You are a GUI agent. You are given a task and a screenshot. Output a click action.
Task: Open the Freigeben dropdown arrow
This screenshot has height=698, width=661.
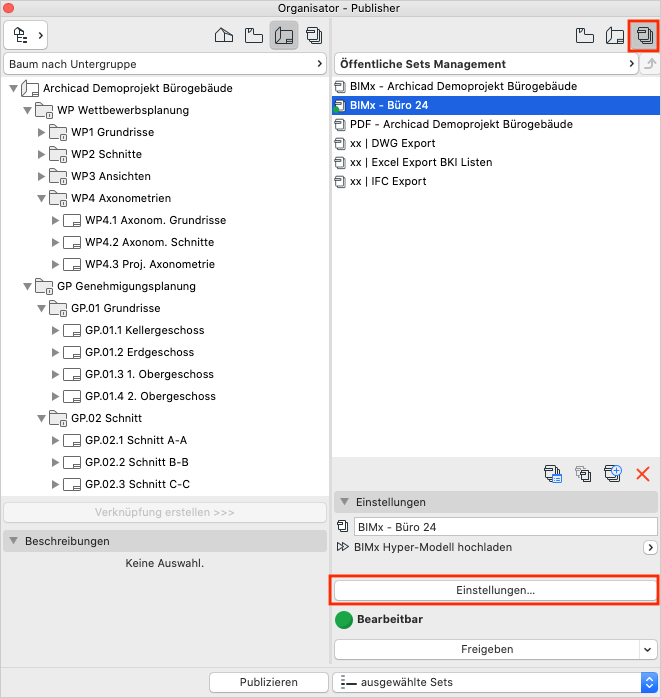tap(648, 649)
